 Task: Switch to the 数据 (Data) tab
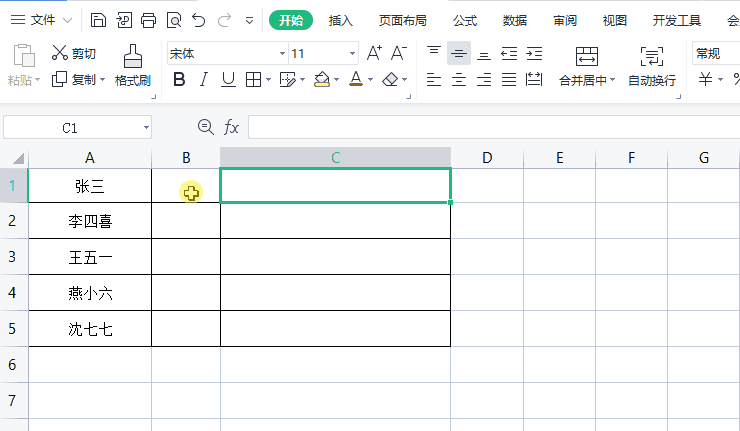[514, 20]
